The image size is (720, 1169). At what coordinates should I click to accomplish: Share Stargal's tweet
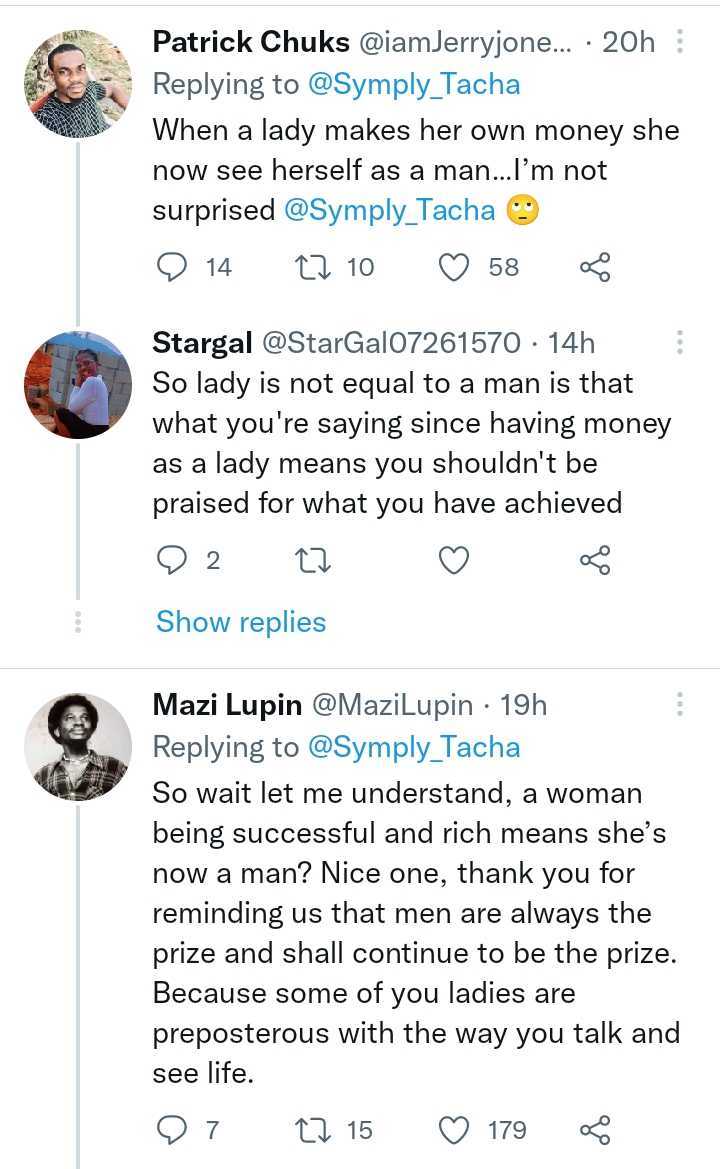click(595, 561)
